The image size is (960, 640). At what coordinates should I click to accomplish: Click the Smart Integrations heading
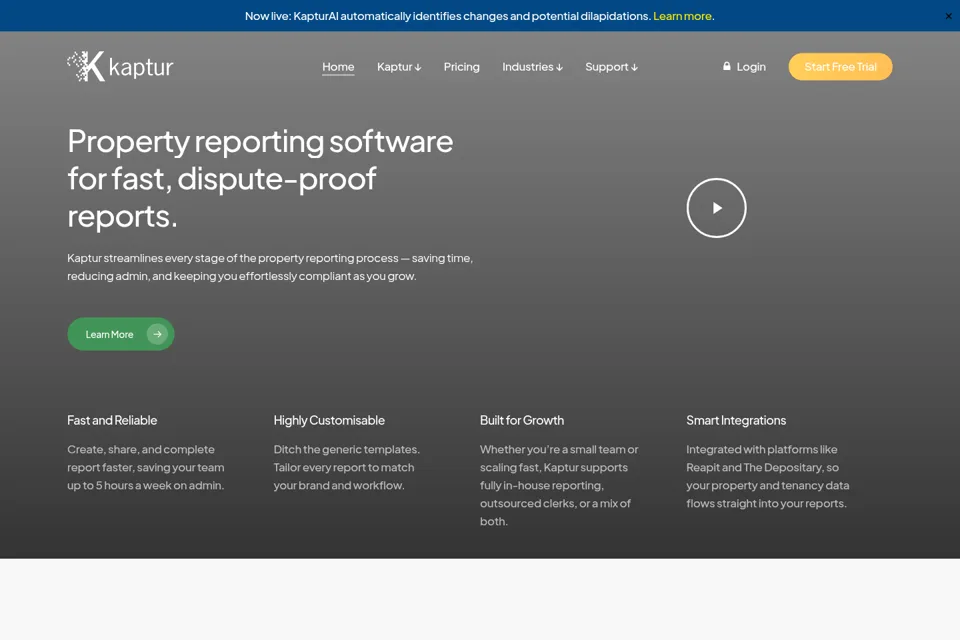736,420
